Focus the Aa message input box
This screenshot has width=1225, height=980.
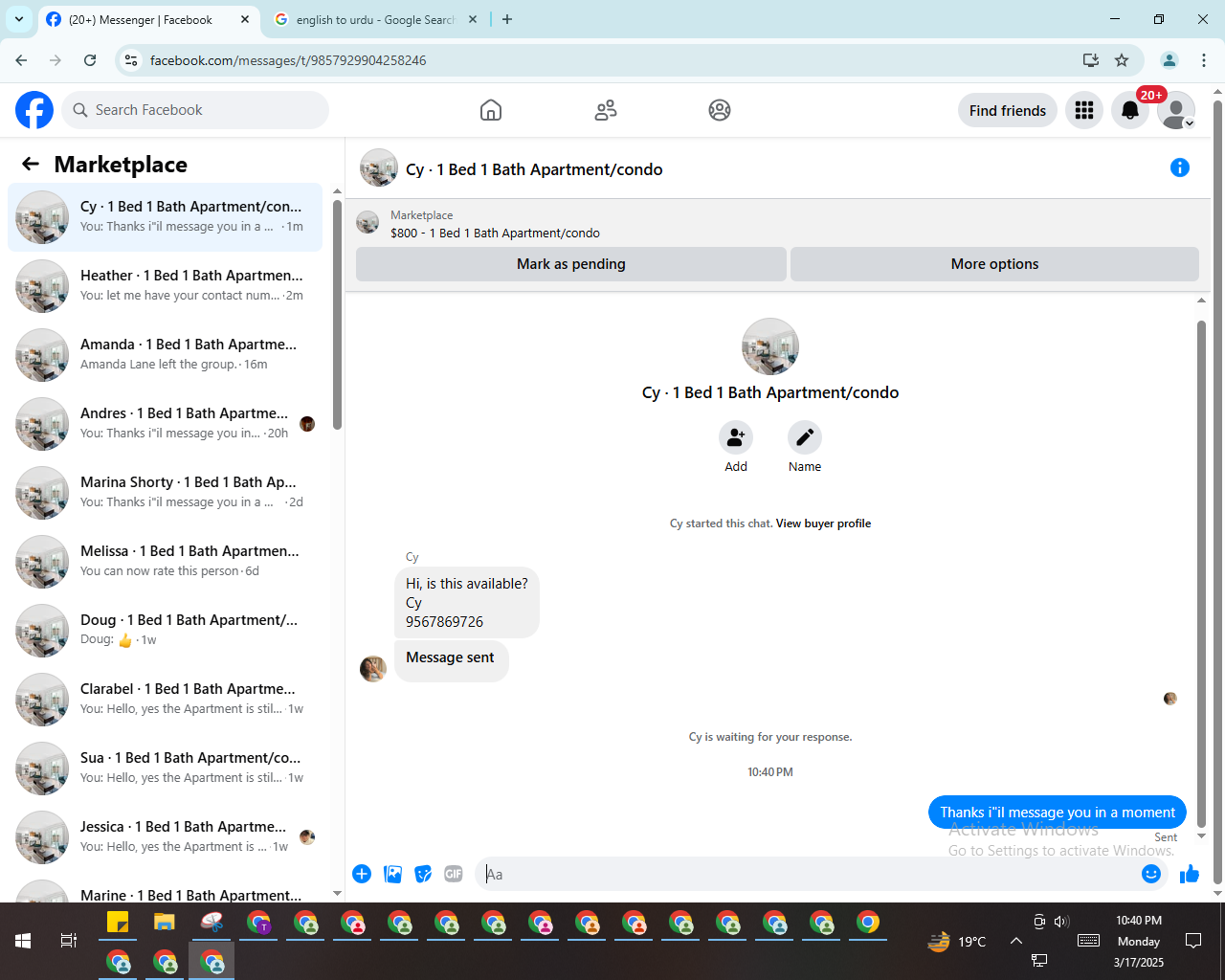click(x=809, y=874)
